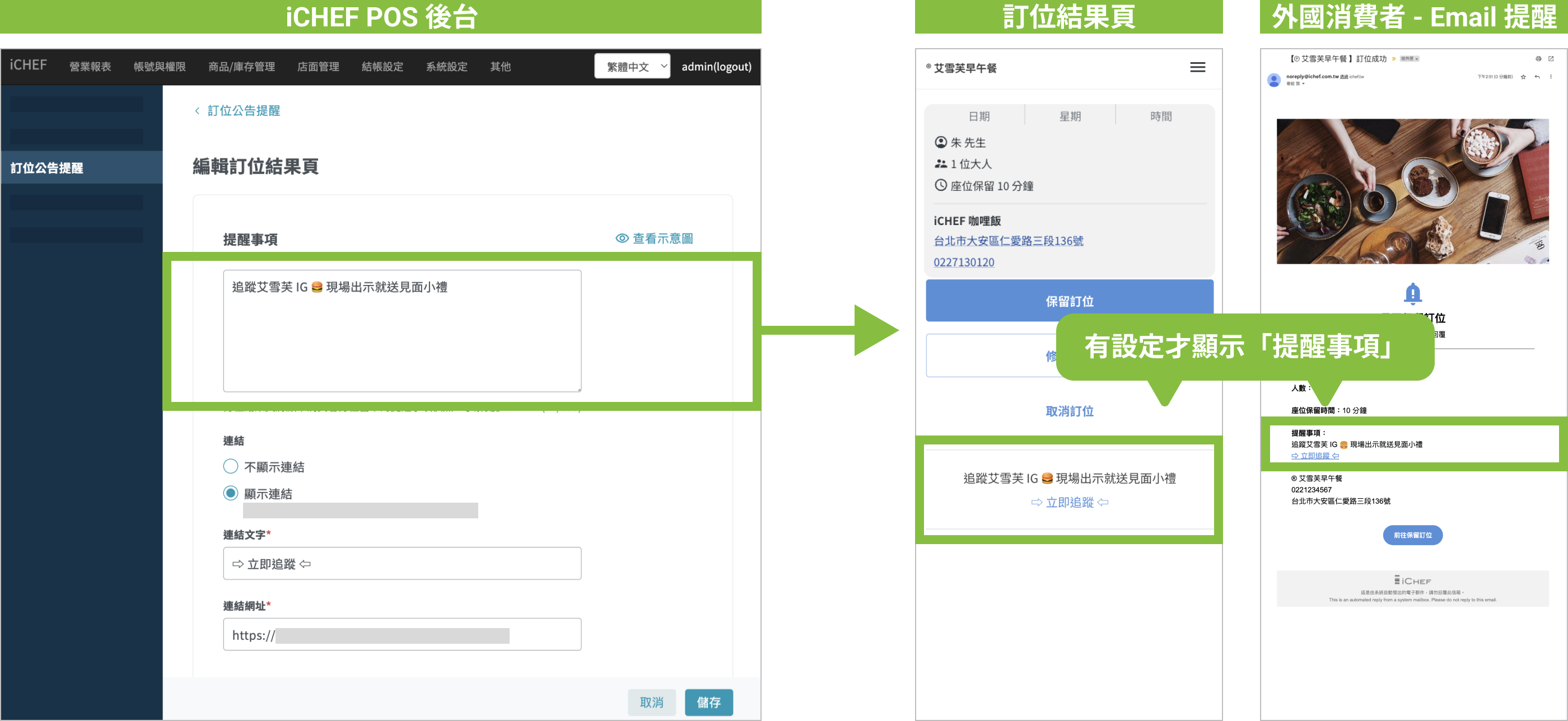Click into the 連結文字 input field

[x=402, y=563]
